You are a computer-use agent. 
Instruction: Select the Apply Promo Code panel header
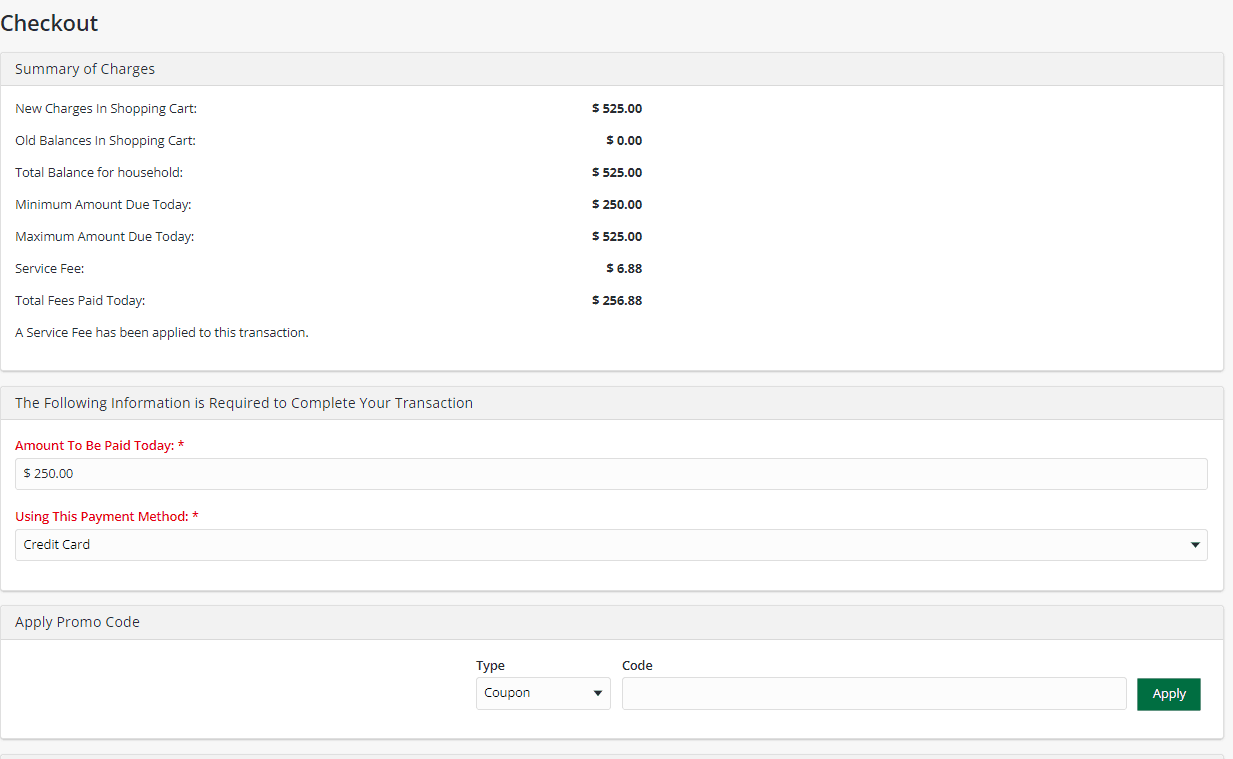point(77,622)
